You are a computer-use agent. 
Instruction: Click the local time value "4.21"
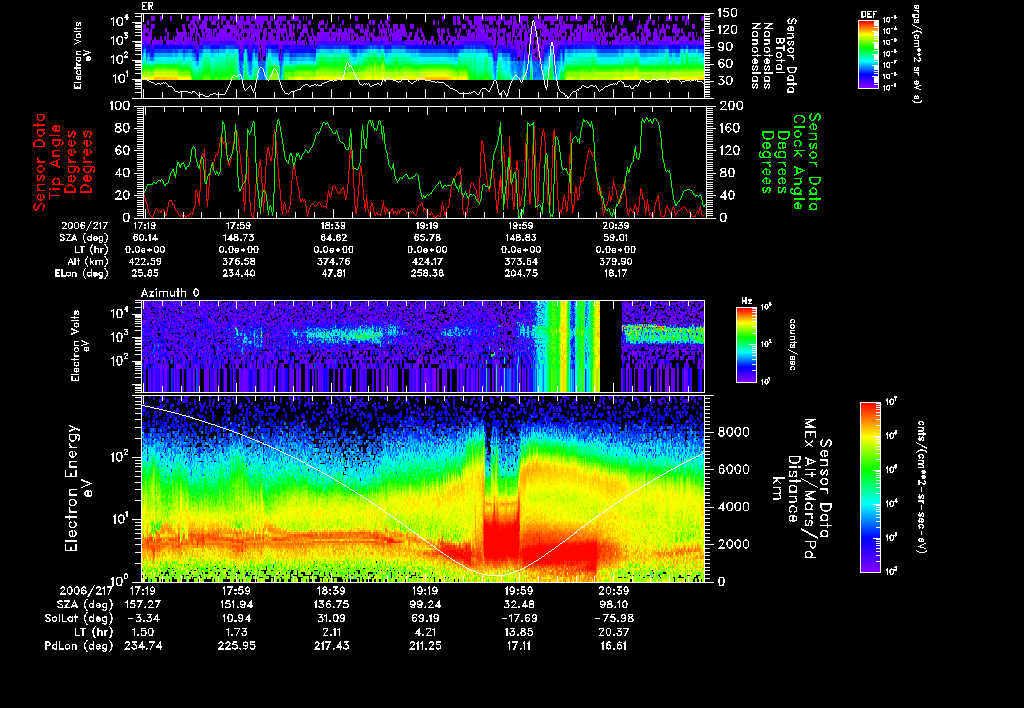pos(425,632)
